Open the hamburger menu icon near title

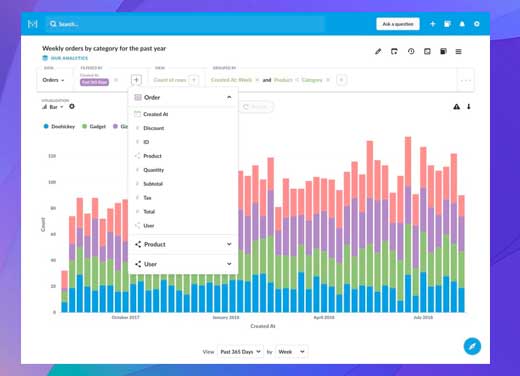(459, 52)
